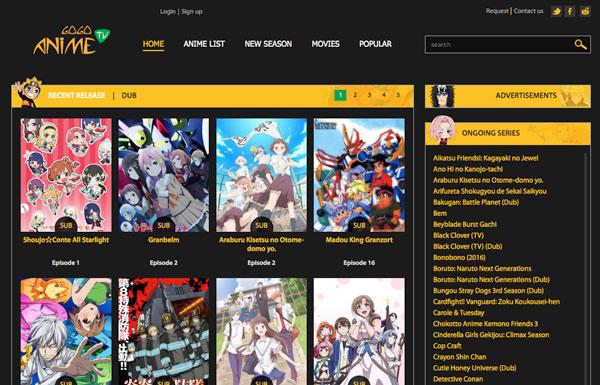Open Ano Hi no Kanojo-tachi in ongoing list
600x385 pixels.
coord(468,169)
